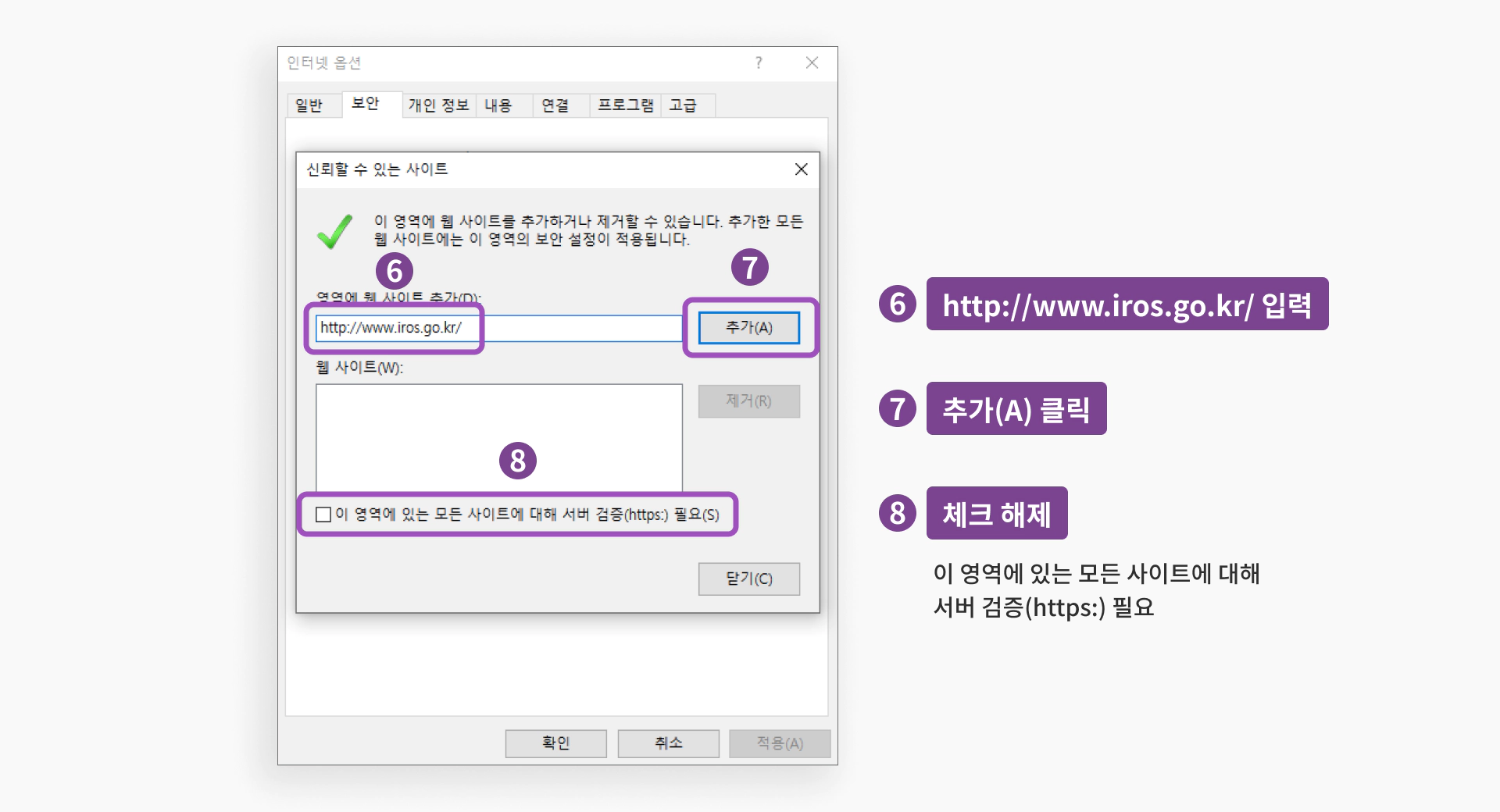This screenshot has width=1500, height=812.
Task: Uncheck the 서버 검증(https:) 필요 checkbox
Action: (323, 514)
